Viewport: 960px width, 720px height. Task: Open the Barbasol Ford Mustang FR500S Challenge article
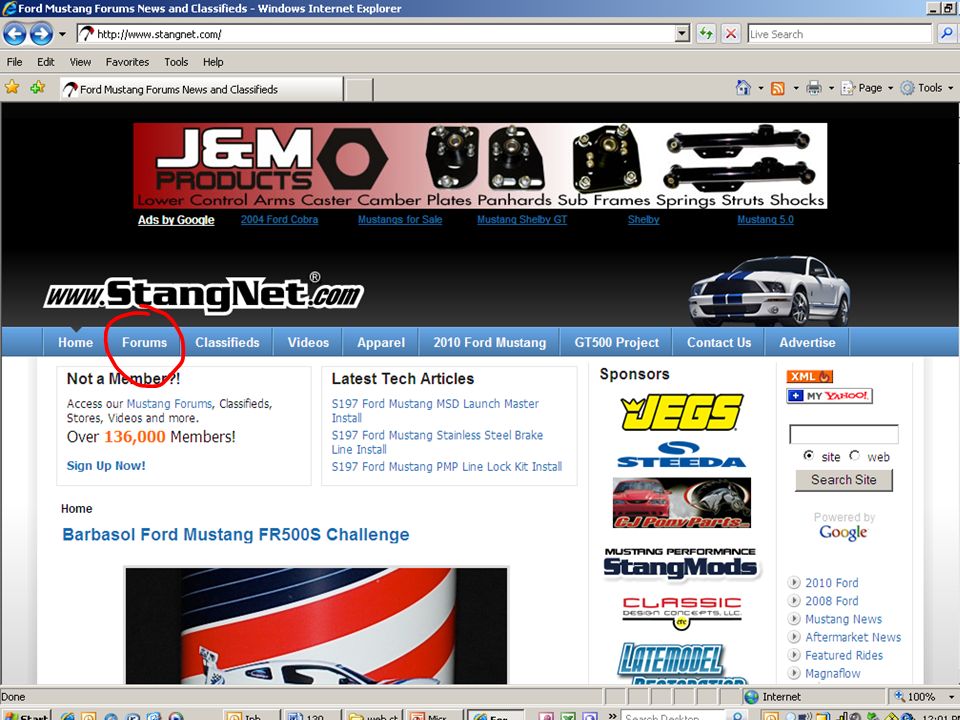236,534
